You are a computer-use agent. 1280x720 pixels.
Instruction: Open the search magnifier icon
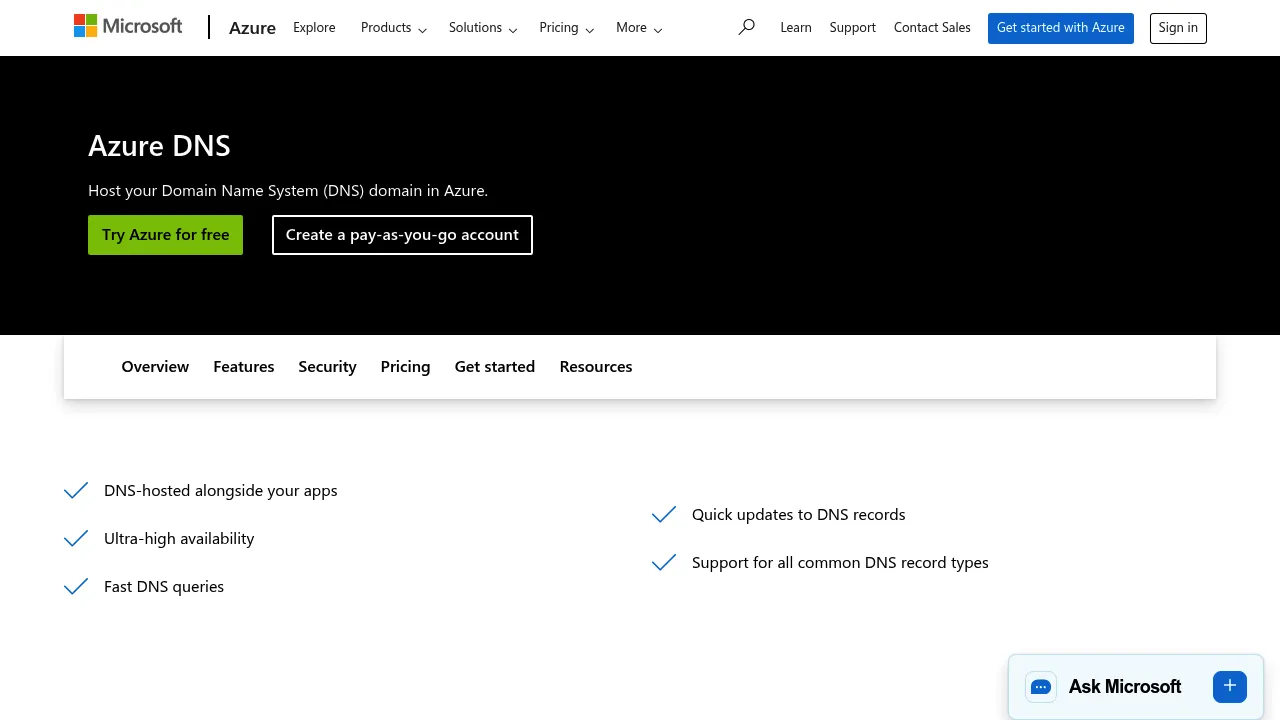746,27
